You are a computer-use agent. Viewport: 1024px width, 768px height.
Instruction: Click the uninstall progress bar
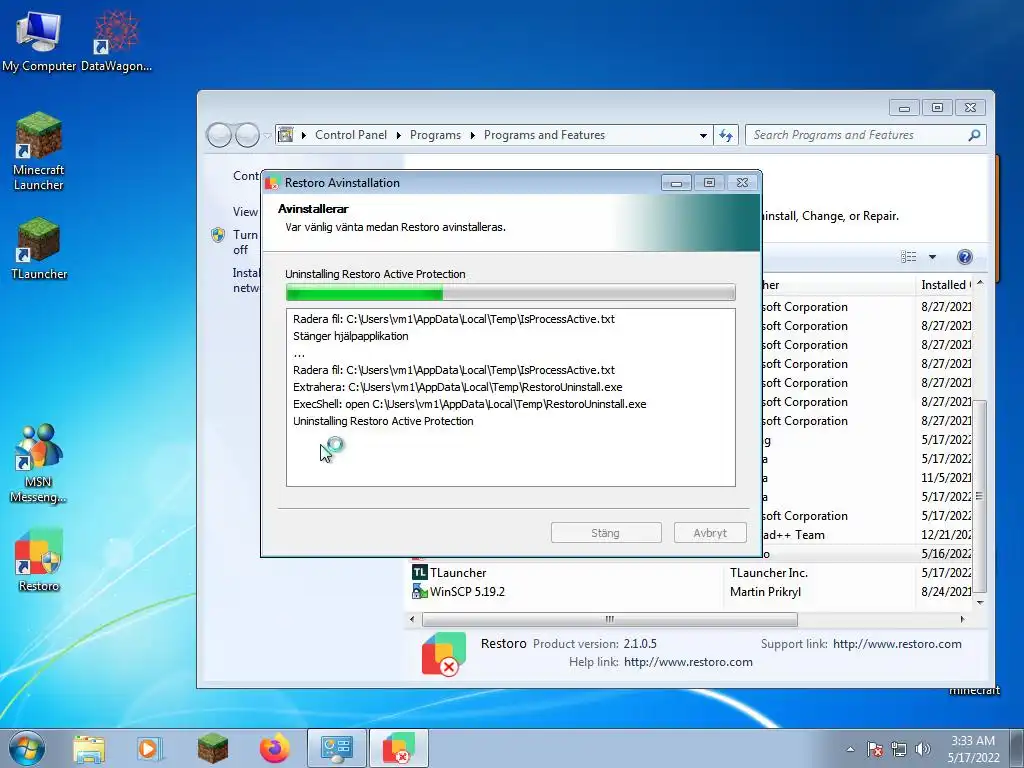[x=511, y=293]
